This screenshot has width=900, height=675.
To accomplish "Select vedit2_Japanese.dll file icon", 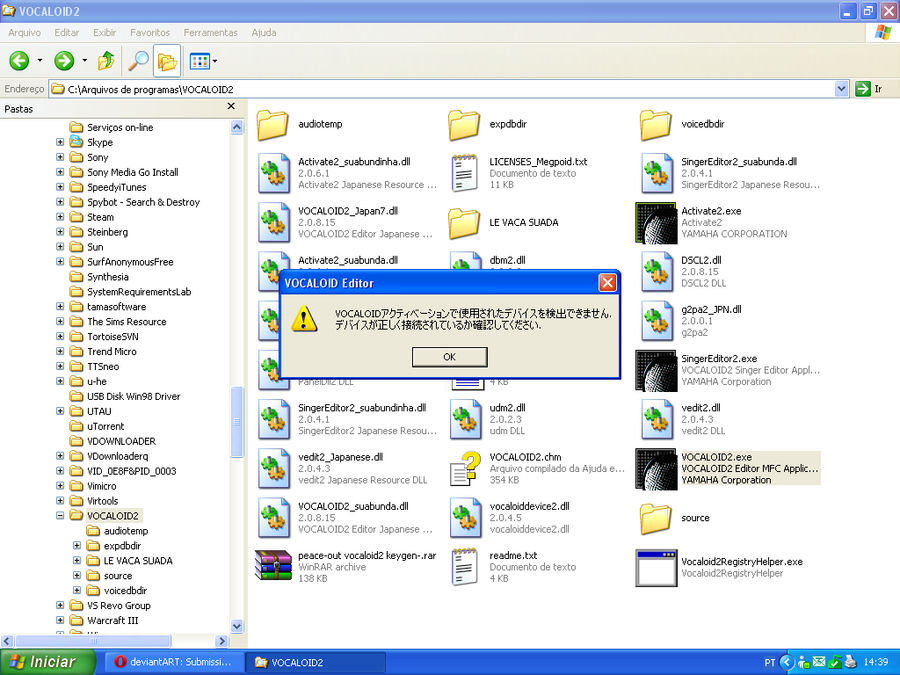I will pos(273,468).
